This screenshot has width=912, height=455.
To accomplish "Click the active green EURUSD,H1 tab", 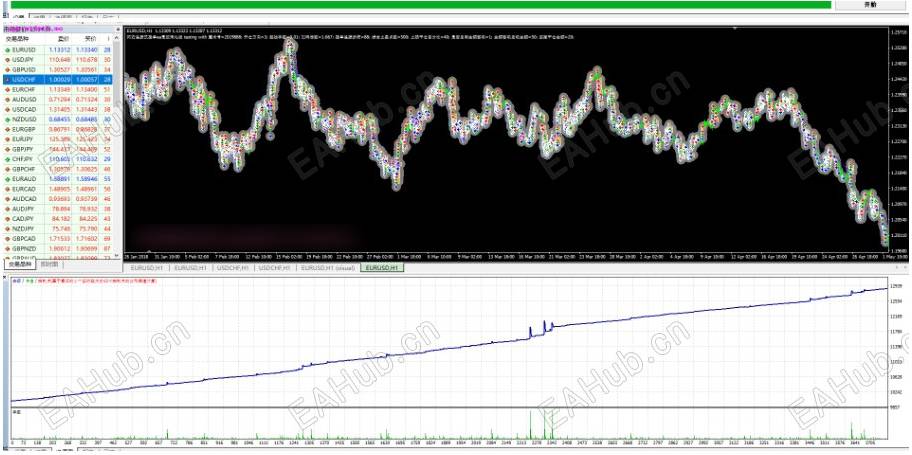I will pyautogui.click(x=382, y=268).
